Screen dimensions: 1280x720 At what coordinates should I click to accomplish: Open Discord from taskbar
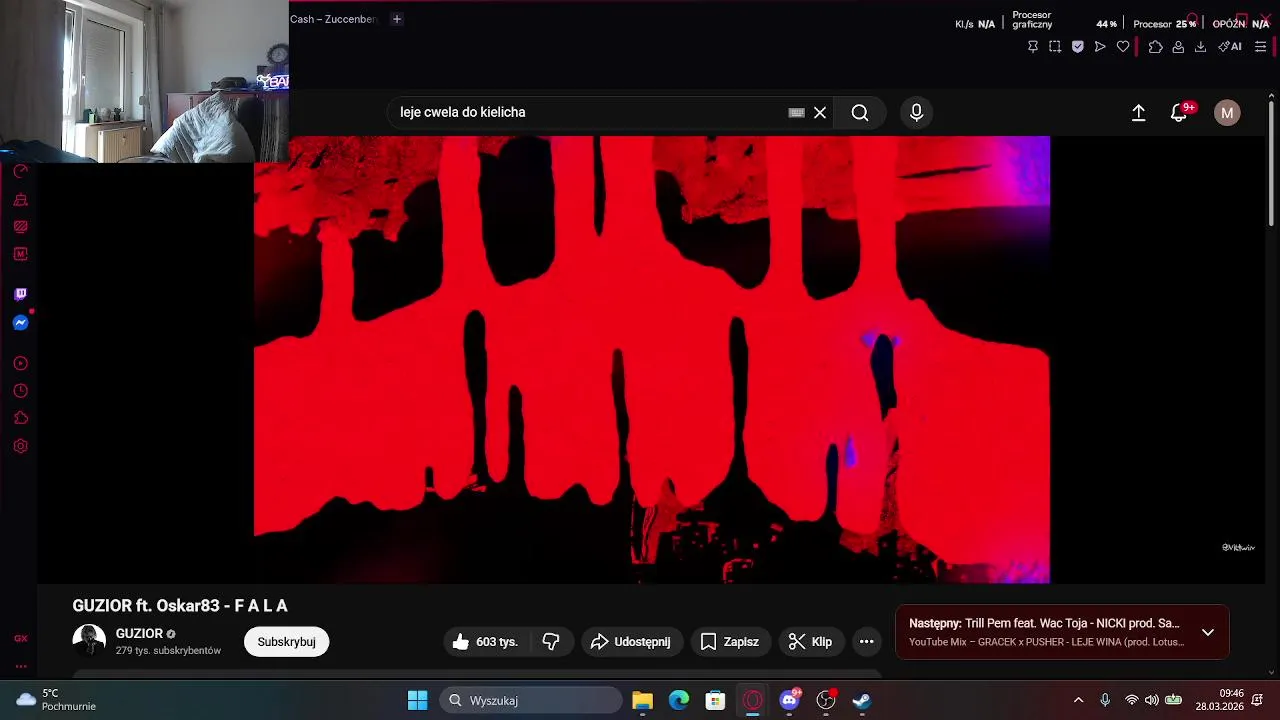[789, 700]
